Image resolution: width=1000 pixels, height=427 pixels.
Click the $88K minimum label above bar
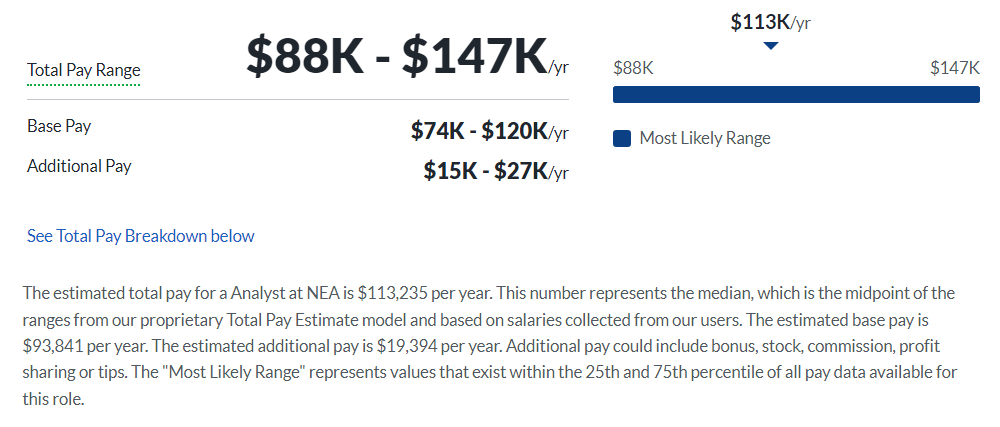pyautogui.click(x=633, y=68)
